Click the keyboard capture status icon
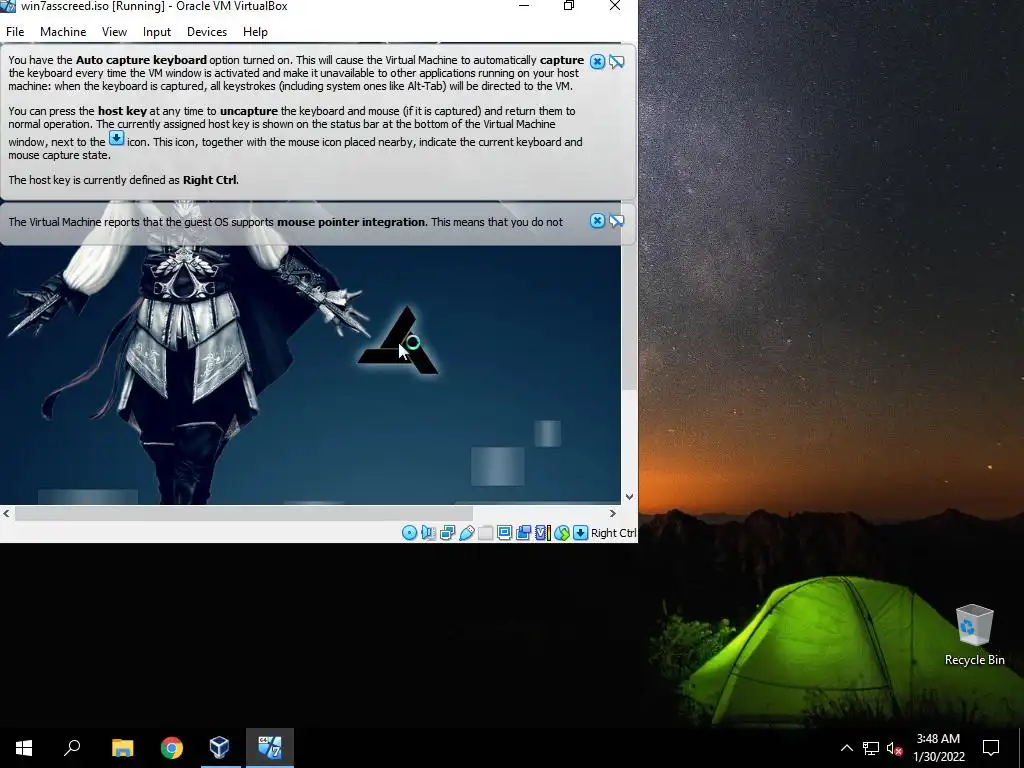Image resolution: width=1024 pixels, height=768 pixels. click(581, 533)
